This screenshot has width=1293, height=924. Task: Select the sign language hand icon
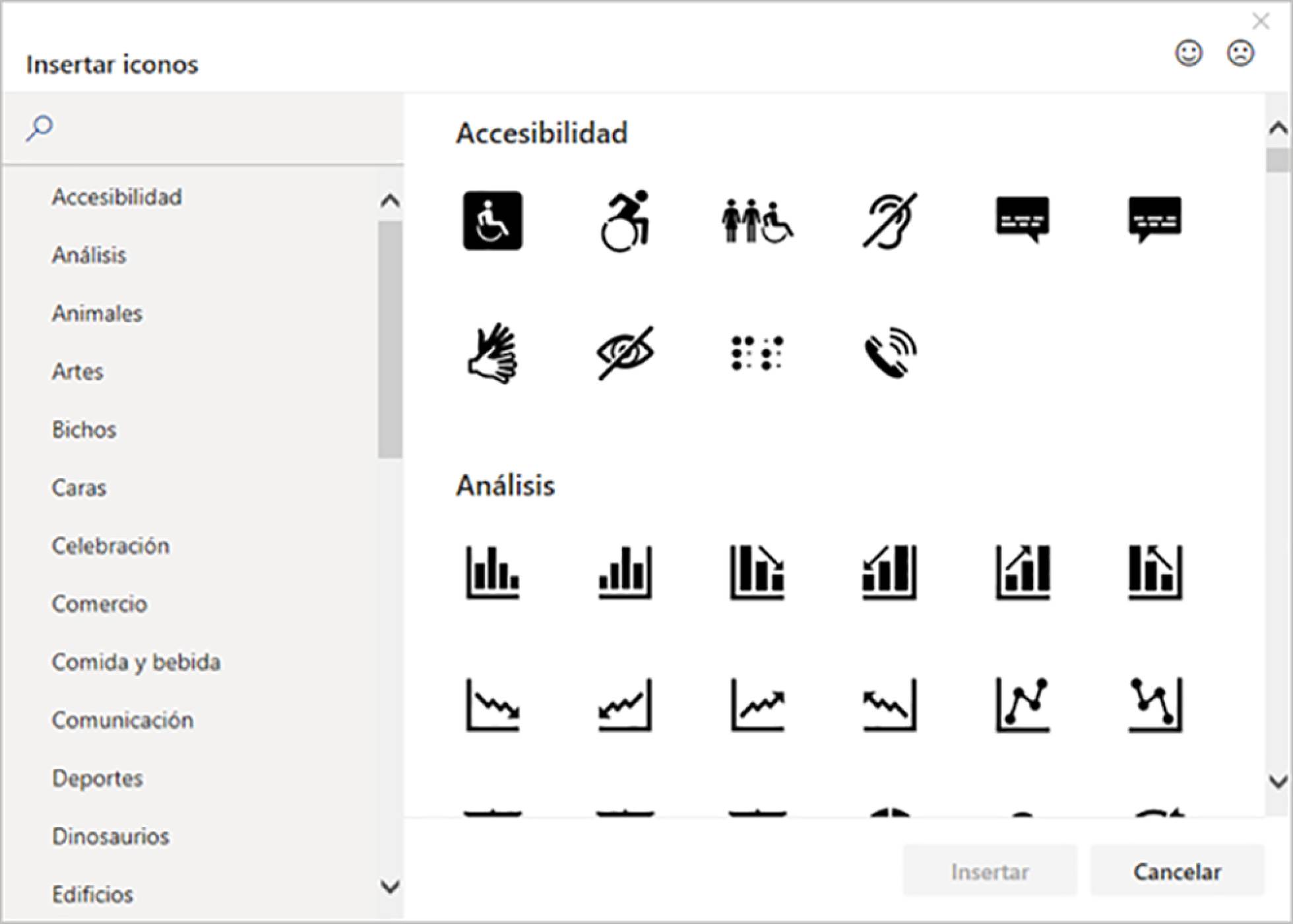[493, 352]
